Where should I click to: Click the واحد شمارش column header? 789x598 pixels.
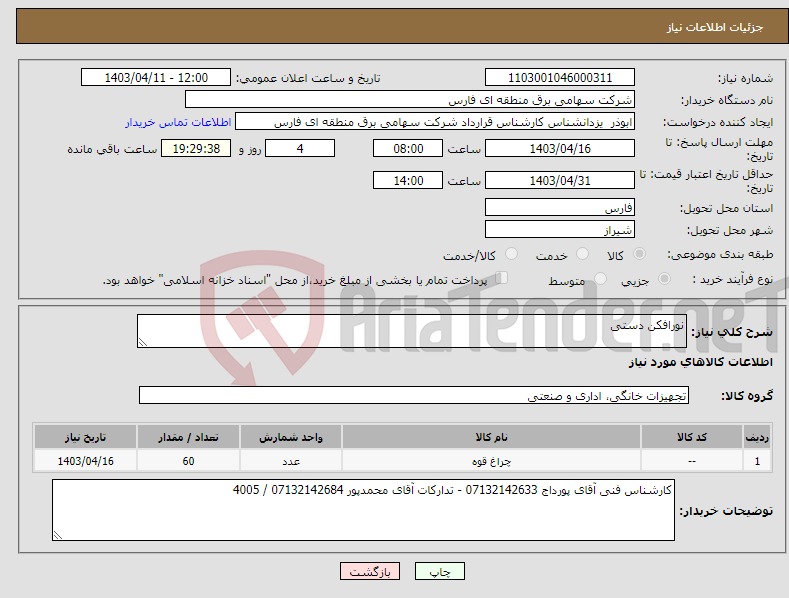(x=291, y=437)
